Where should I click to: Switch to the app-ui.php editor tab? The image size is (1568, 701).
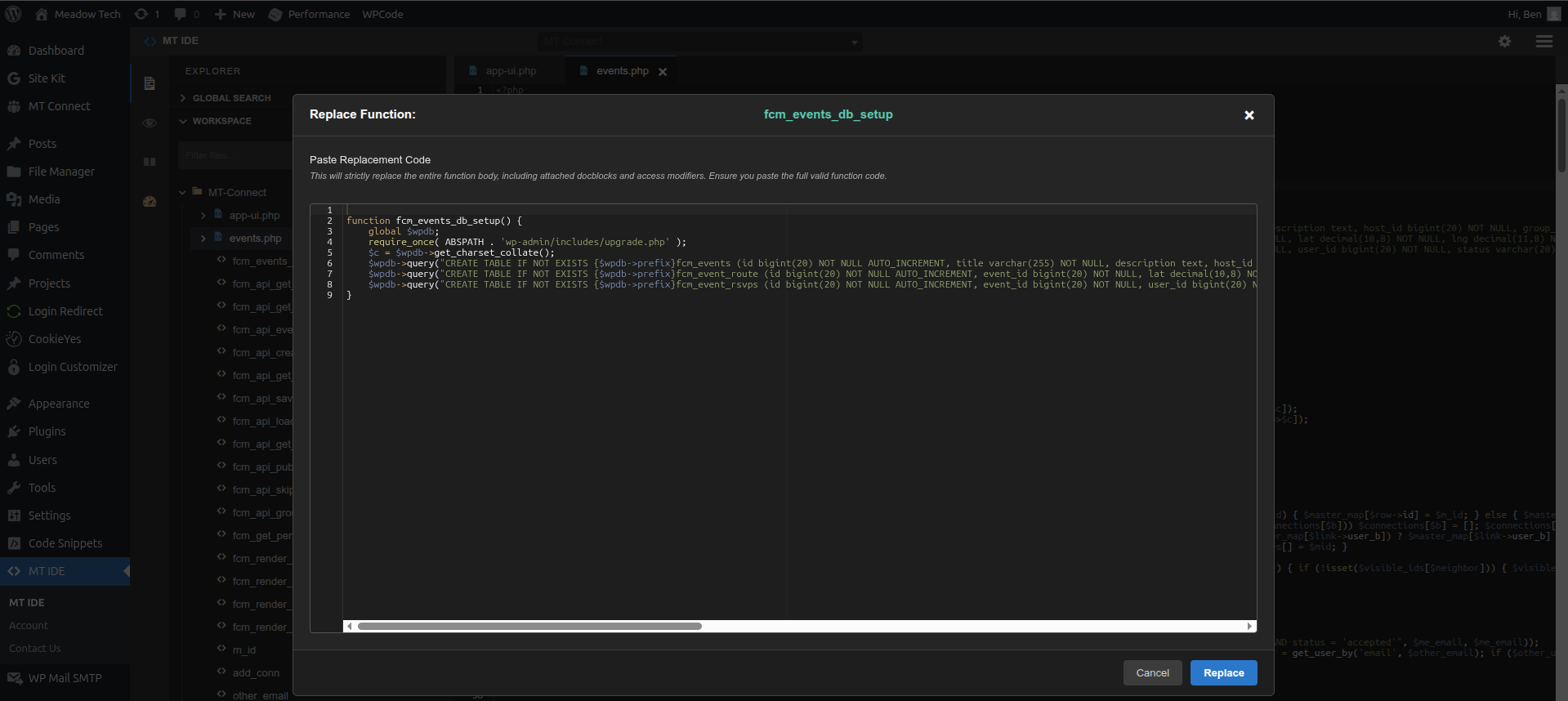coord(510,71)
